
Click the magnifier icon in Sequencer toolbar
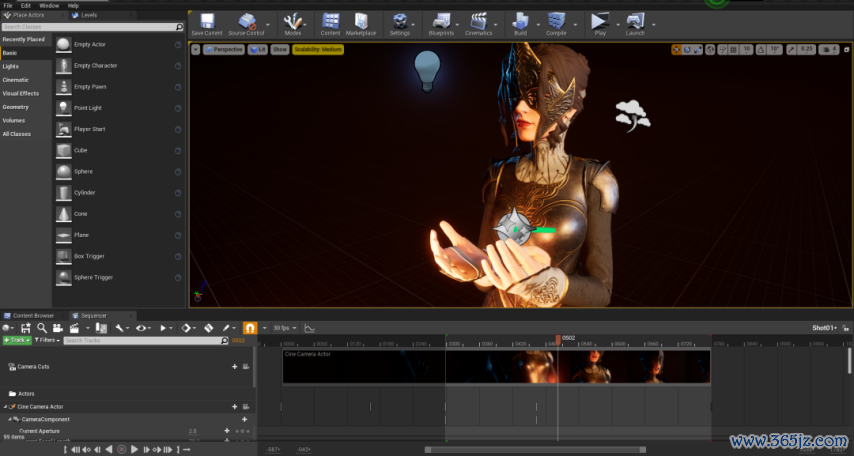[x=42, y=327]
